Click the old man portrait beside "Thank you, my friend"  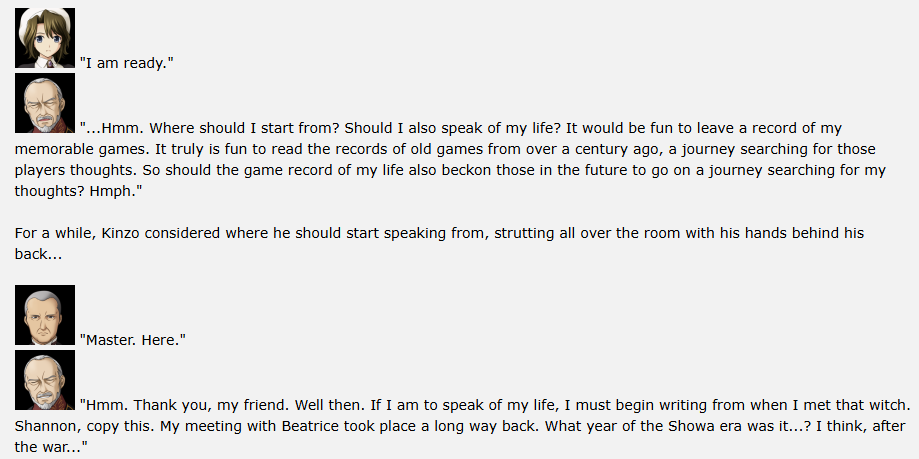pos(45,380)
